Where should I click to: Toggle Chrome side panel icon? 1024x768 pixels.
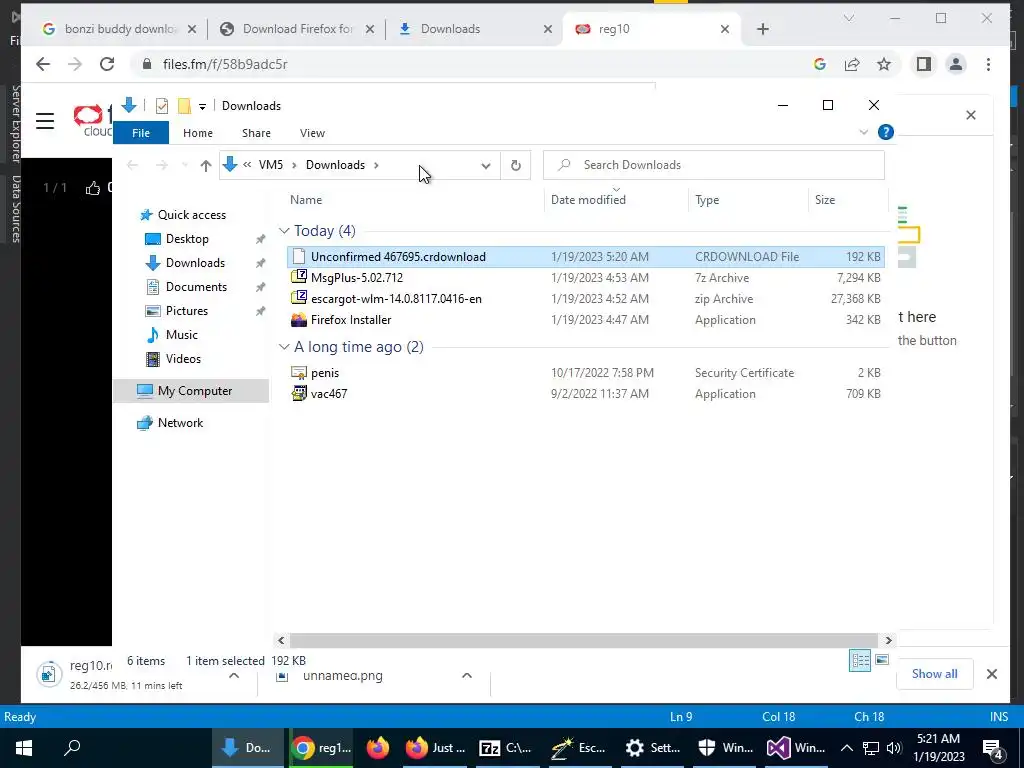(x=923, y=64)
